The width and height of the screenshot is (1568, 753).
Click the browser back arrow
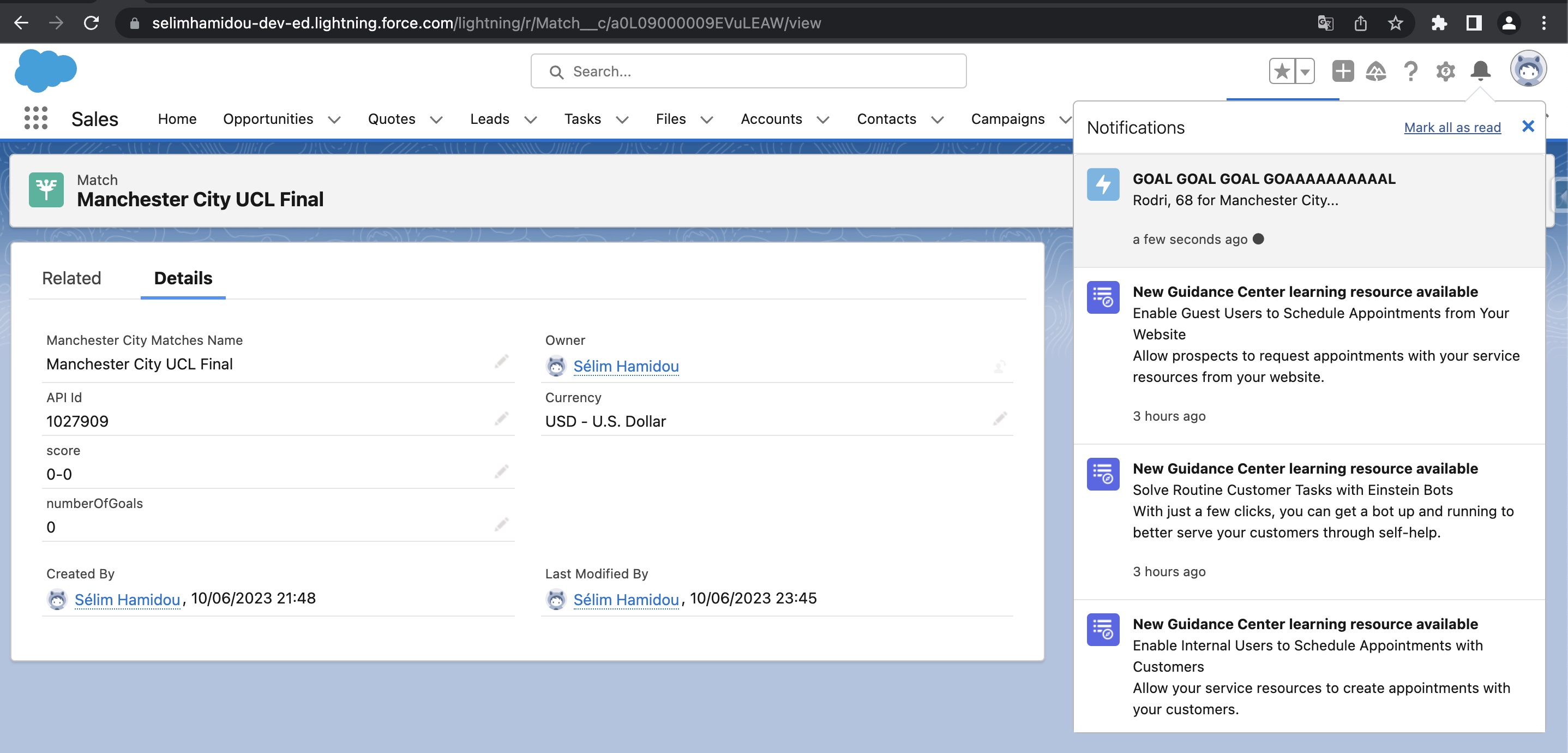coord(21,23)
